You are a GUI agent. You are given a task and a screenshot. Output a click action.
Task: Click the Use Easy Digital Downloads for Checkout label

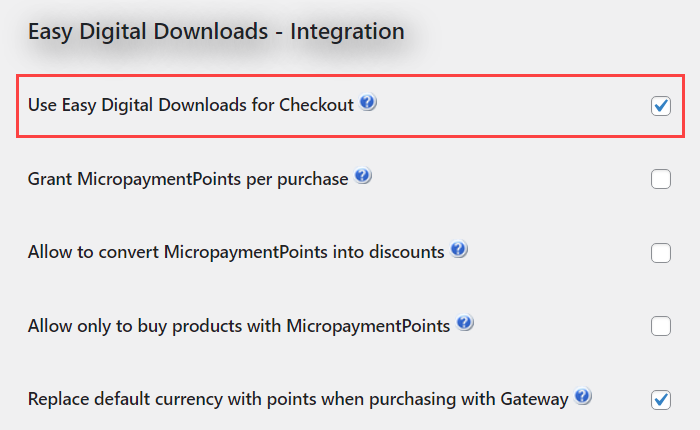(191, 106)
